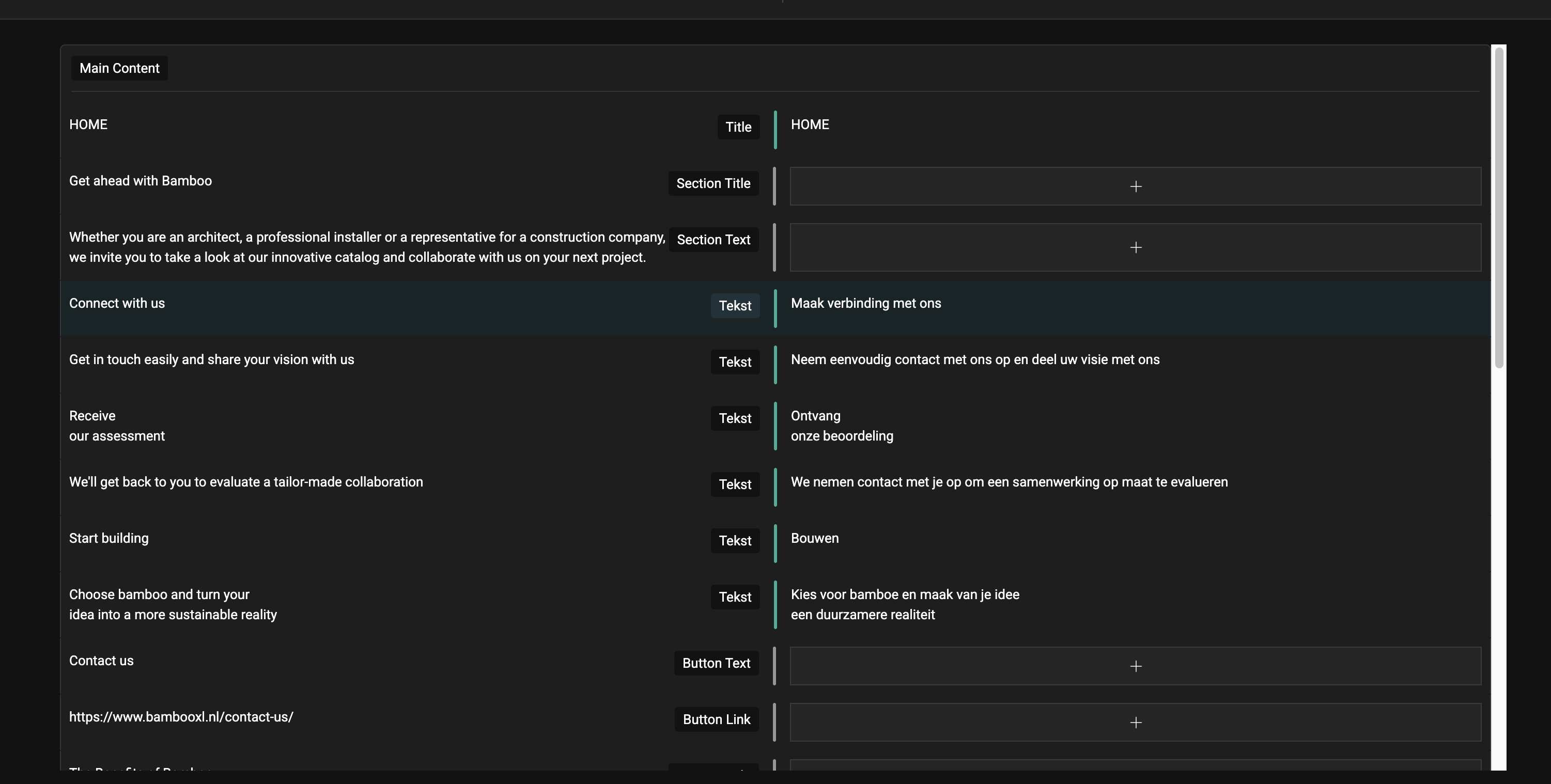Add translation for Contact us button text
The image size is (1551, 784).
(1135, 666)
